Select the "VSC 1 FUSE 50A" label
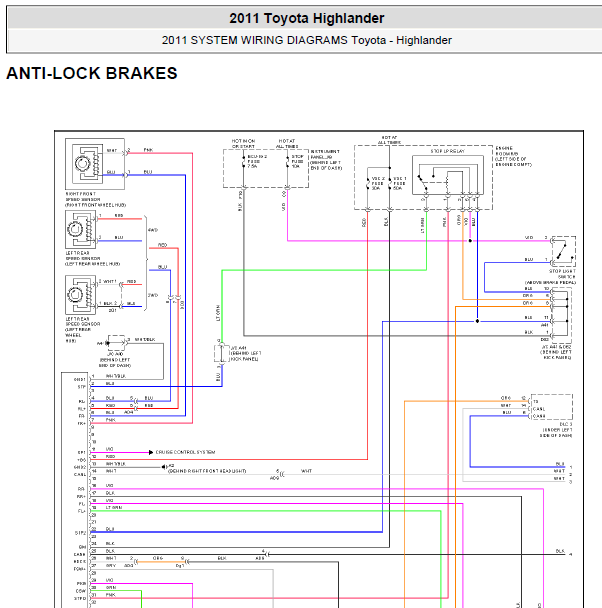Viewport: 602px width, 608px height. (x=399, y=183)
